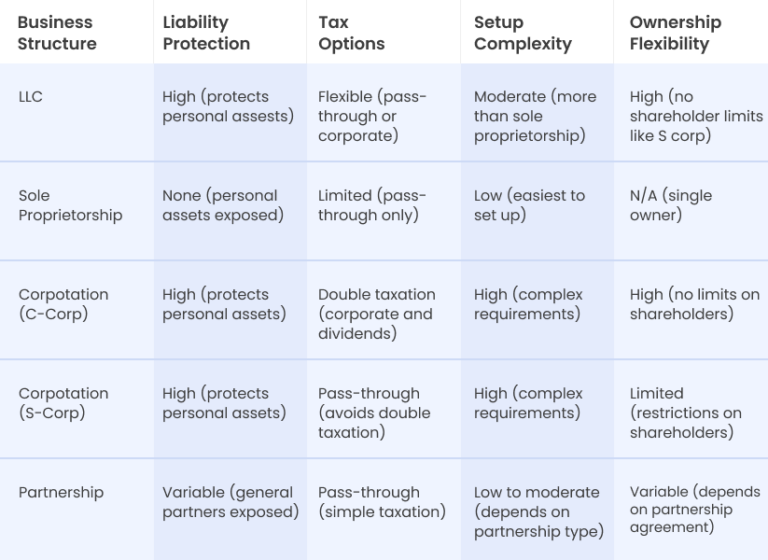Click the 'N/A (single owner)' cell

tap(670, 205)
